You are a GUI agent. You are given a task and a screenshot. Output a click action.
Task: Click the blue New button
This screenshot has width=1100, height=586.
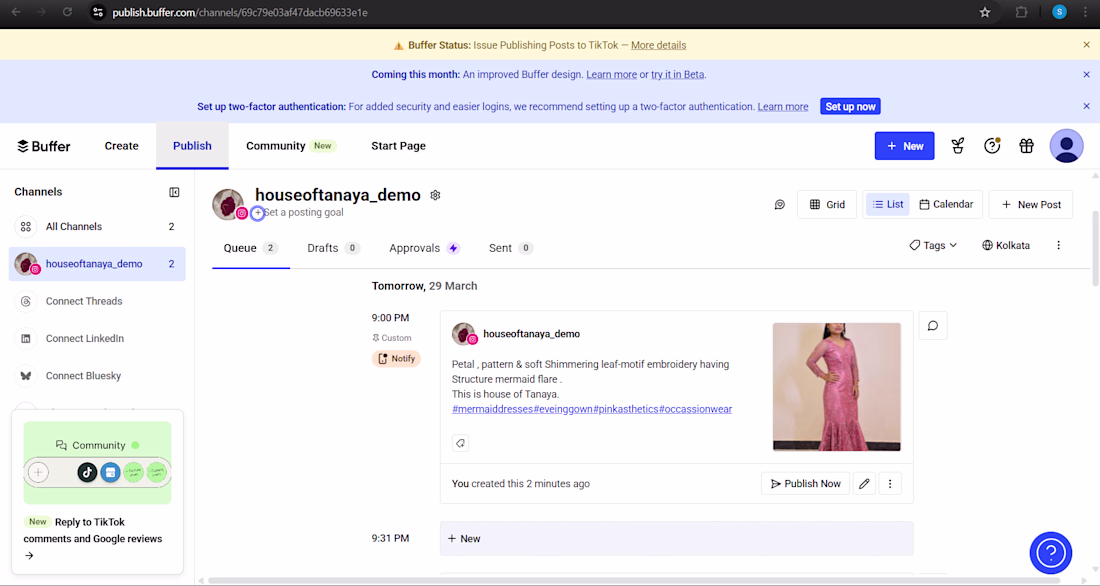click(x=904, y=146)
